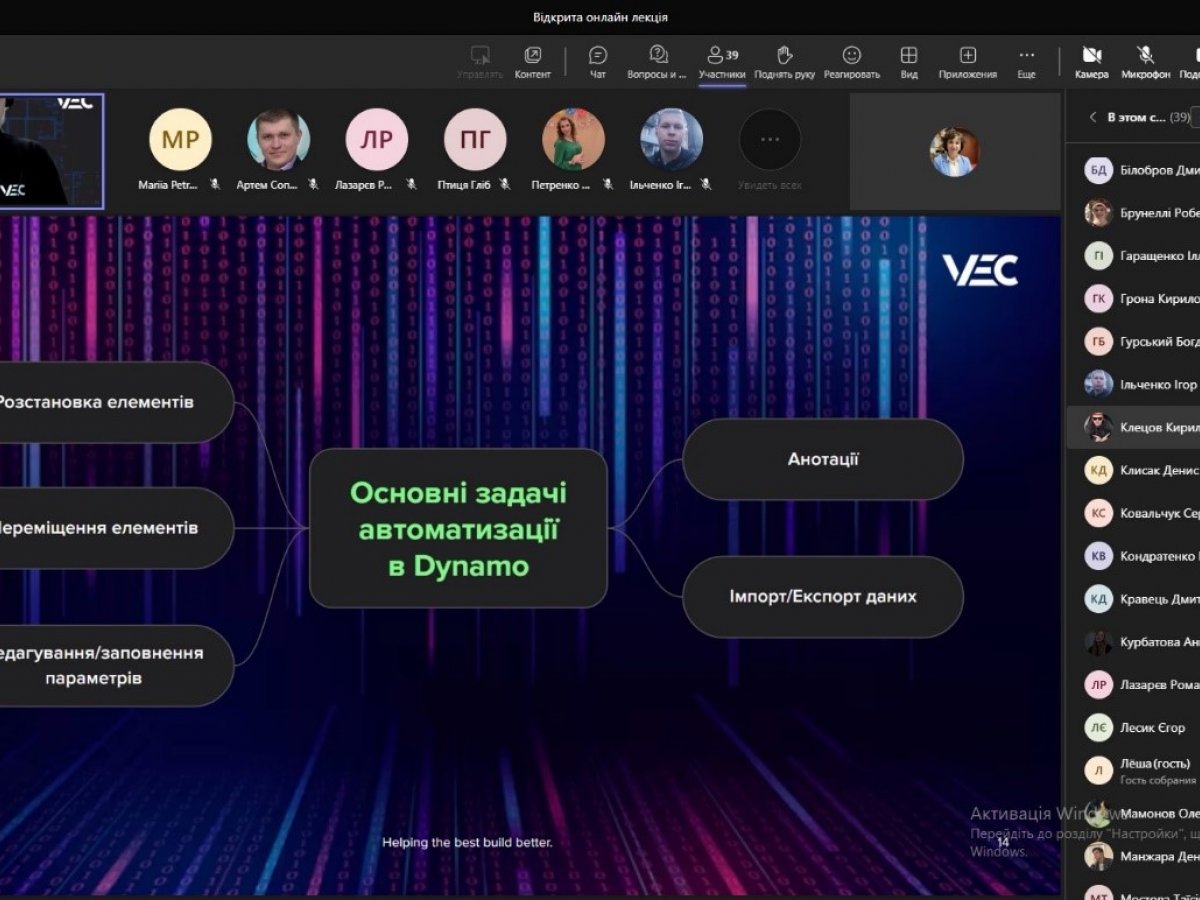Select Гаращенко in participant list
This screenshot has height=900, width=1200.
point(1133,256)
